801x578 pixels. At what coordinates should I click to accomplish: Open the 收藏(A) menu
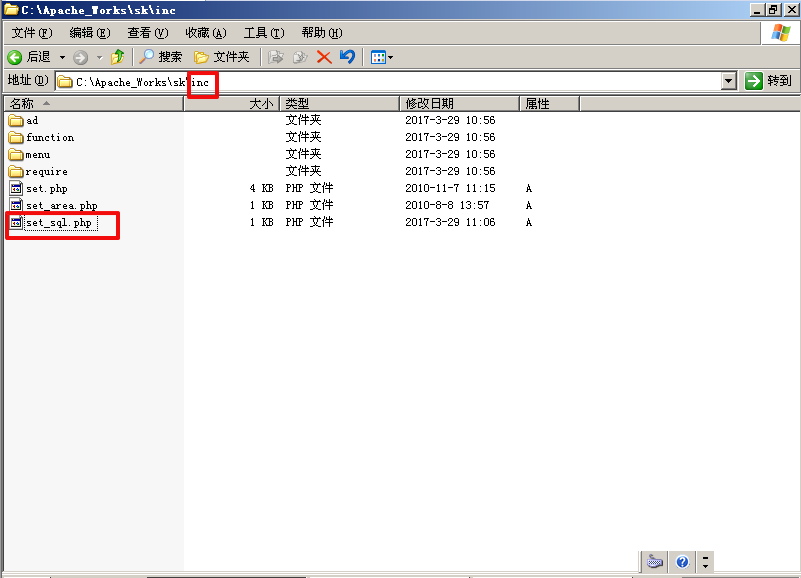click(206, 33)
